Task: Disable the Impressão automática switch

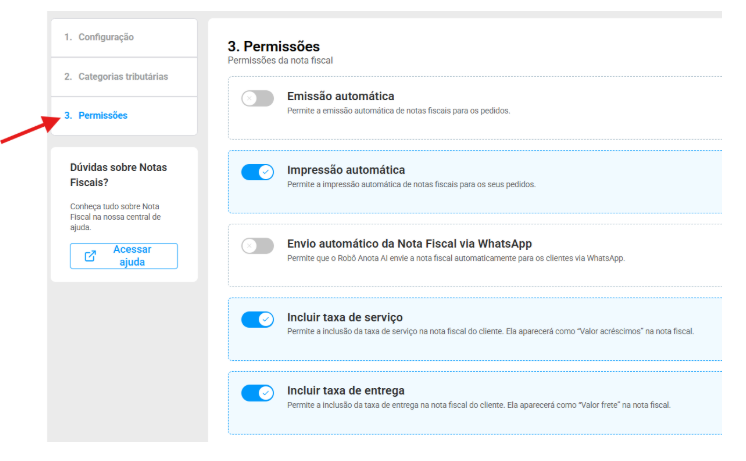Action: pos(257,172)
